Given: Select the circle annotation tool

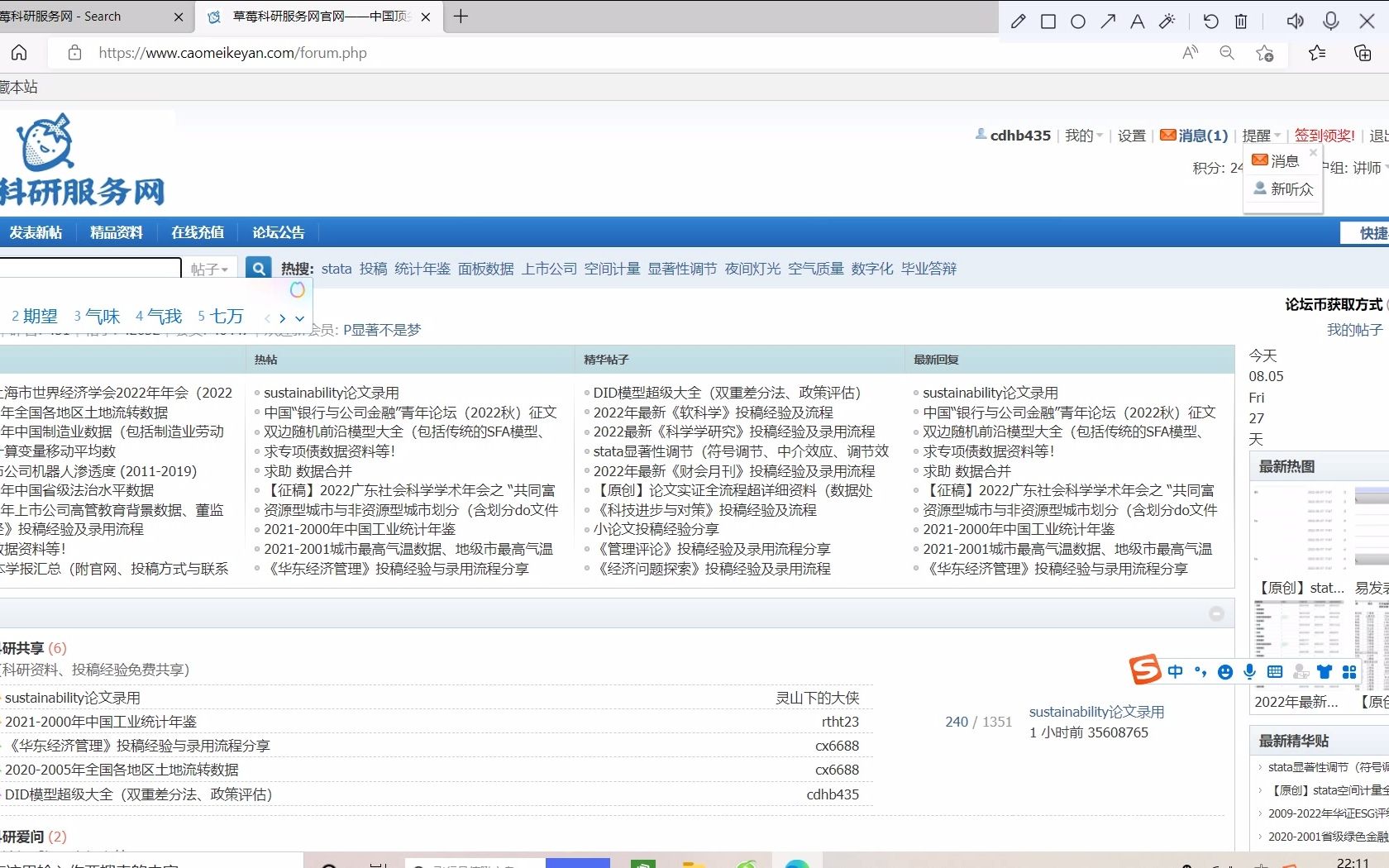Looking at the screenshot, I should 1078,21.
